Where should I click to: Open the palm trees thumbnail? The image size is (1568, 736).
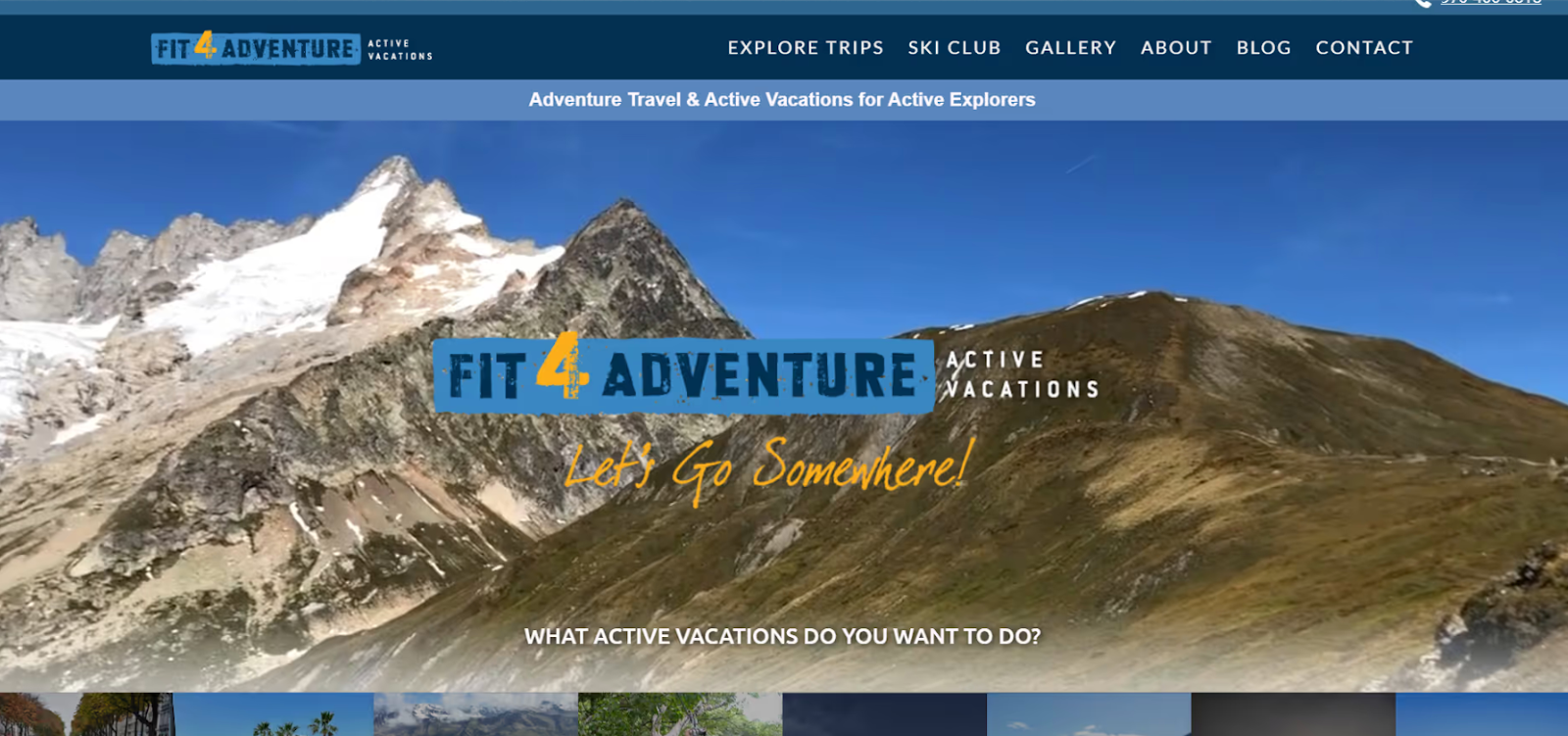click(273, 714)
